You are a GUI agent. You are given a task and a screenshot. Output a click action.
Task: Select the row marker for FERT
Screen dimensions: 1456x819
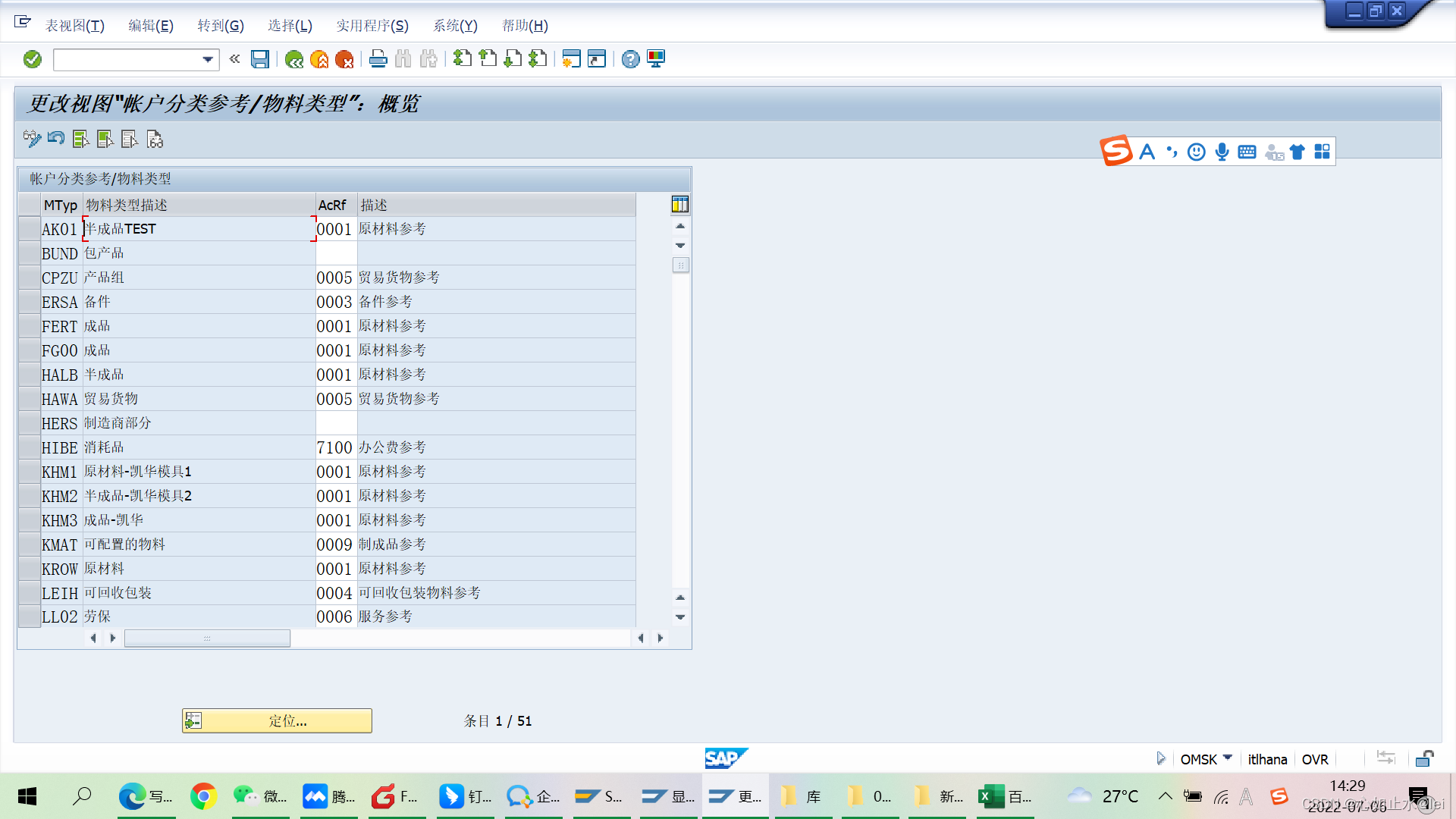point(30,326)
